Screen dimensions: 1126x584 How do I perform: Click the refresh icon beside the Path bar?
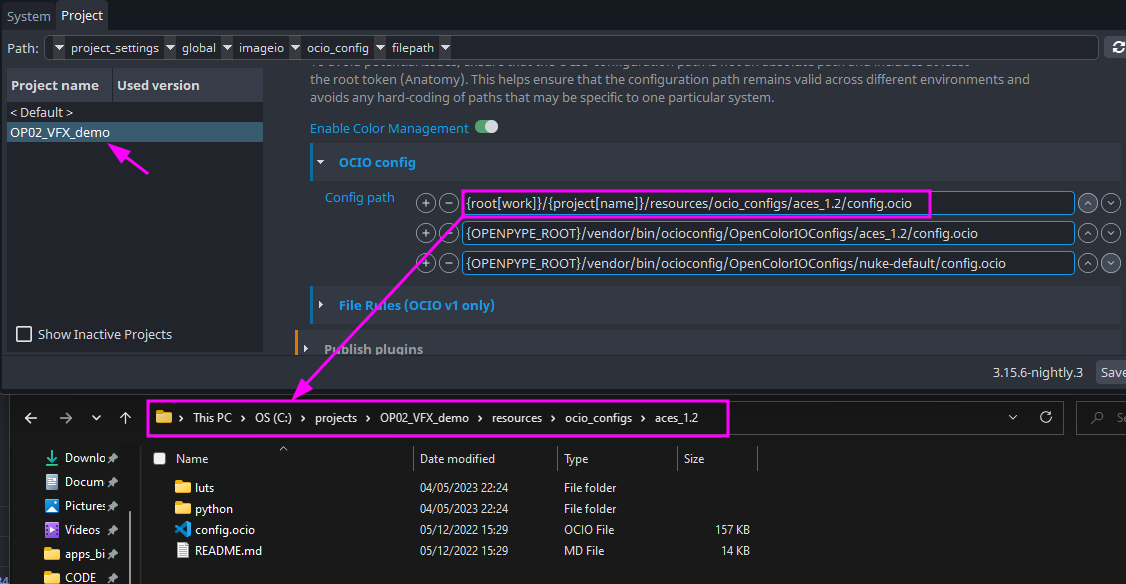click(x=1116, y=48)
